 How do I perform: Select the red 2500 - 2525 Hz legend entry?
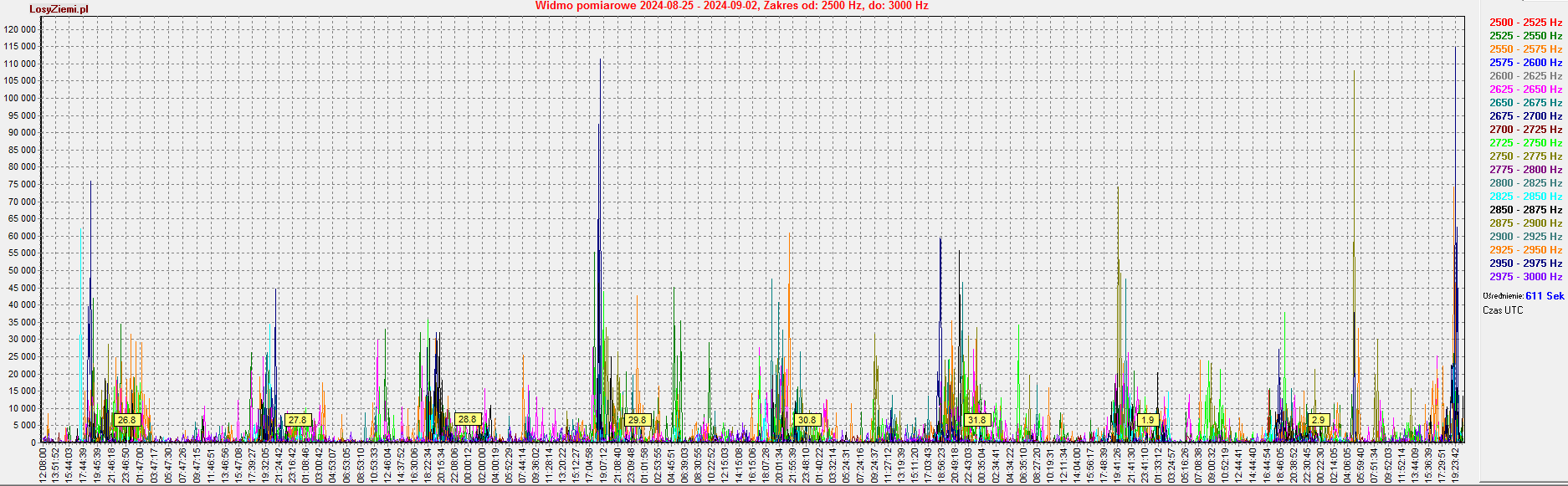pyautogui.click(x=1524, y=23)
